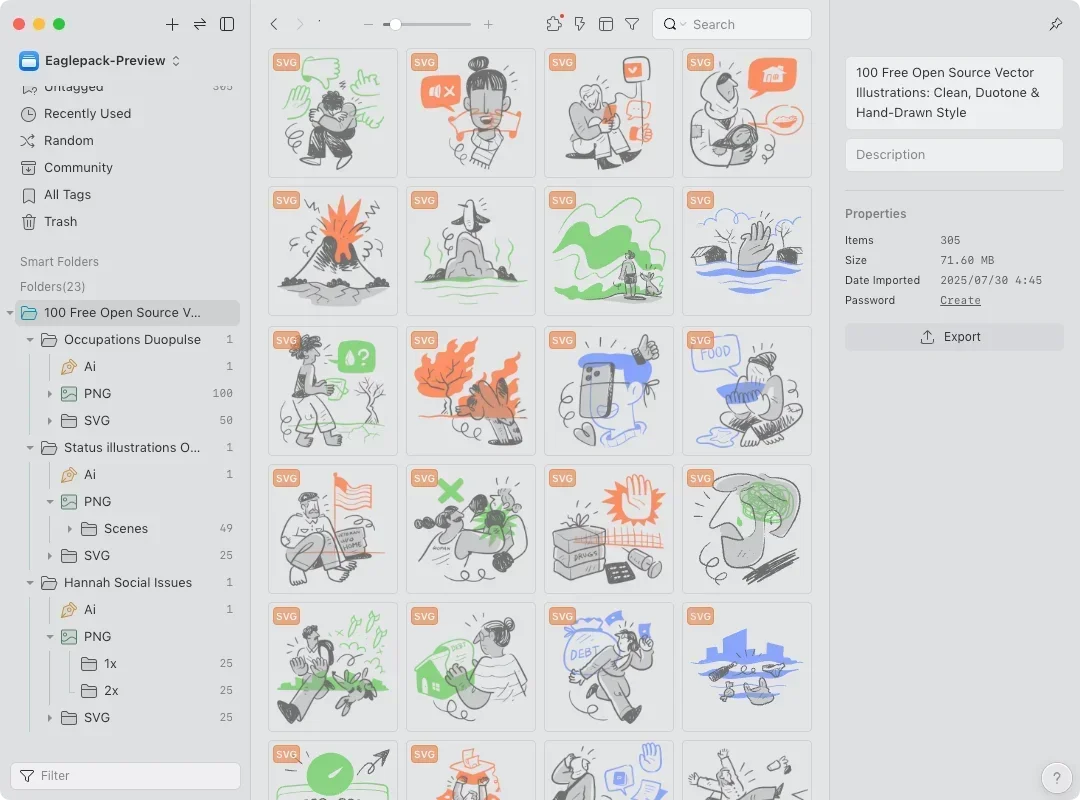1080x800 pixels.
Task: Select the green aurora illustration
Action: [609, 251]
